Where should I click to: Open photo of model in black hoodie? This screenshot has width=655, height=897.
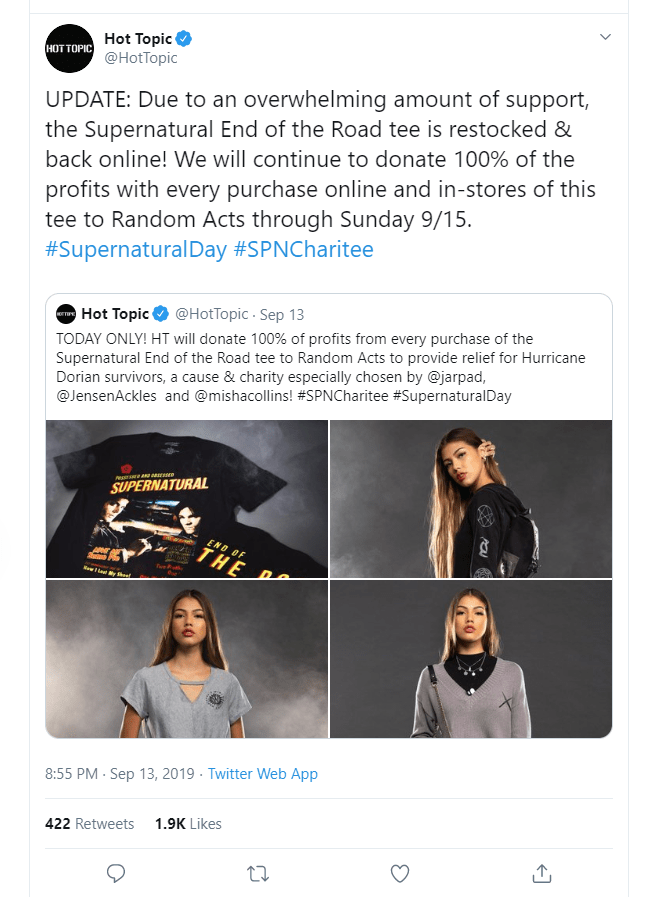471,498
